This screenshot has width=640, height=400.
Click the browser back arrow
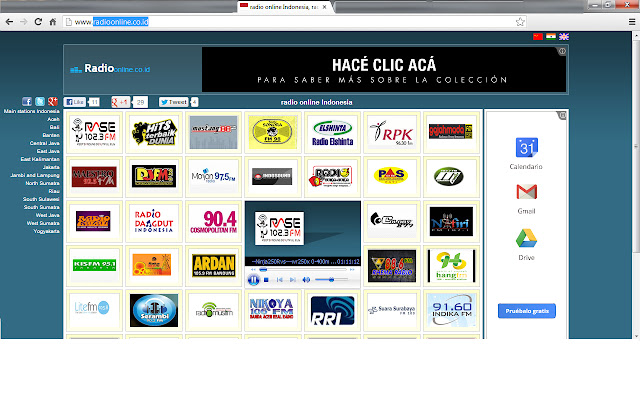(9, 22)
